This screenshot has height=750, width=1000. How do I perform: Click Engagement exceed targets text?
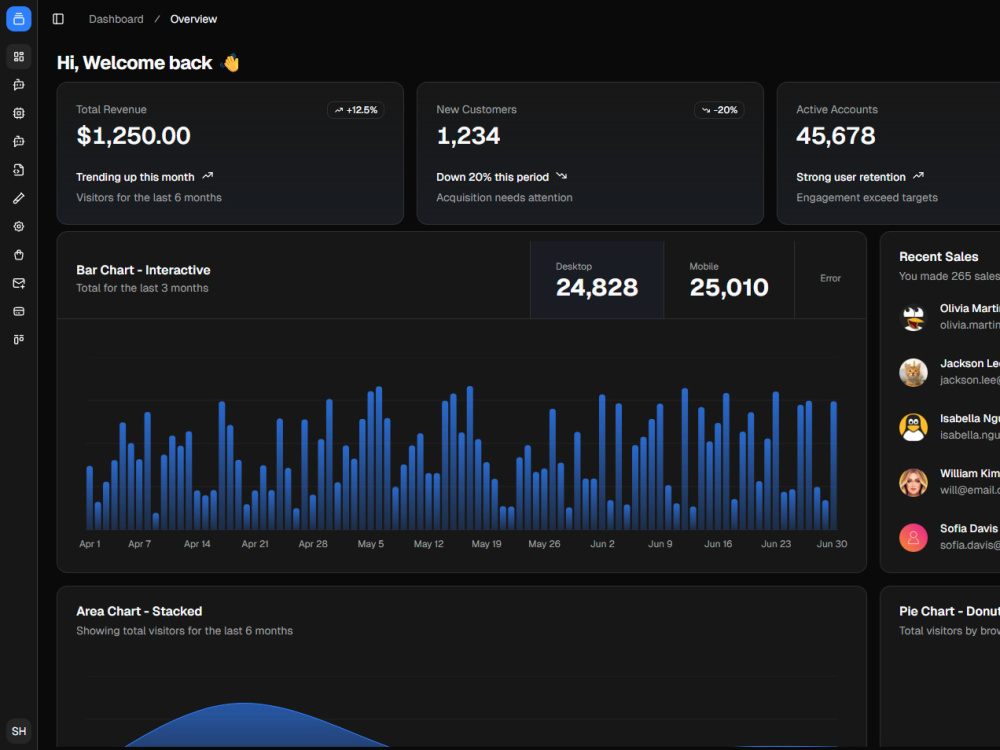867,198
